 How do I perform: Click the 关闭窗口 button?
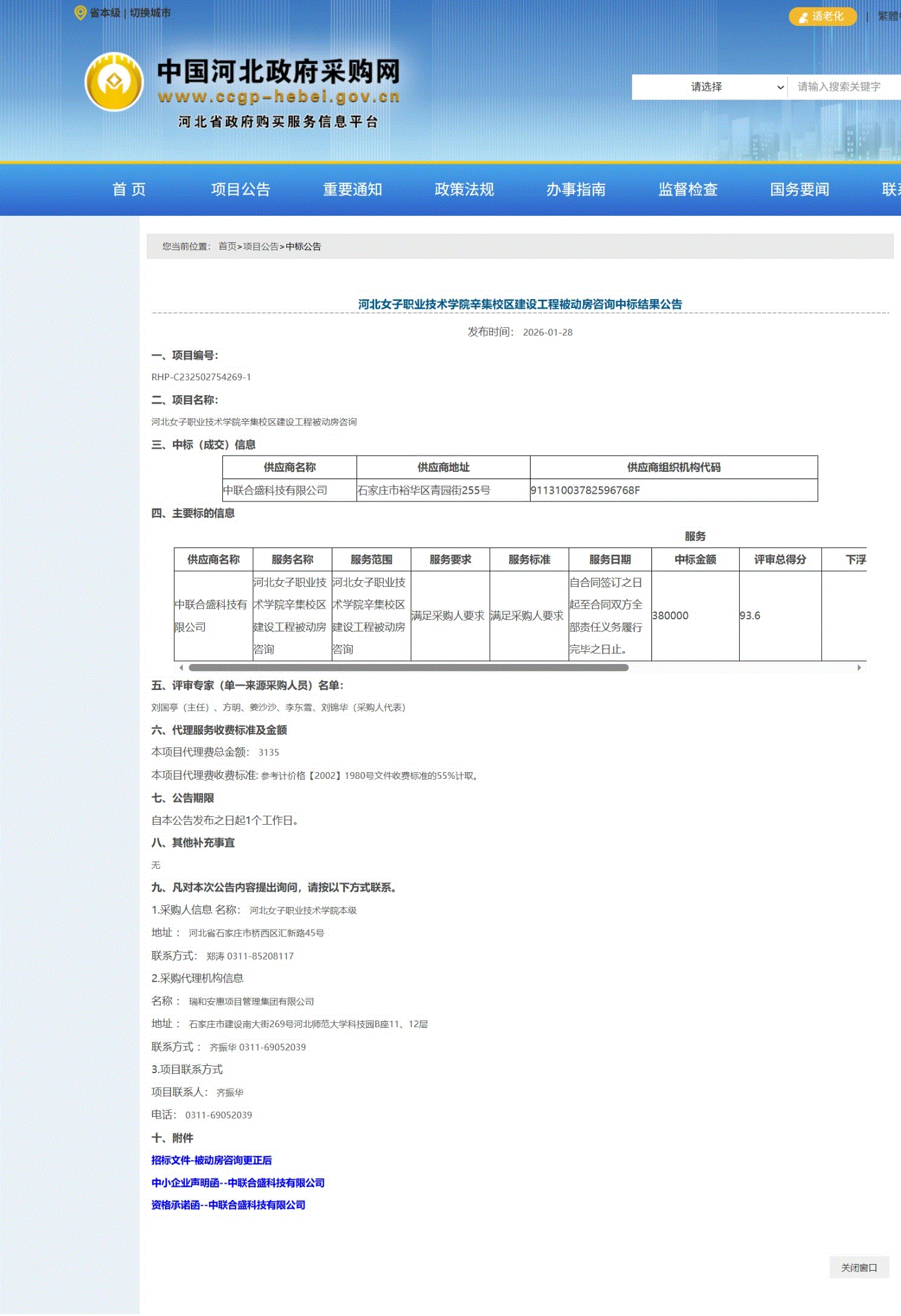pos(859,1268)
